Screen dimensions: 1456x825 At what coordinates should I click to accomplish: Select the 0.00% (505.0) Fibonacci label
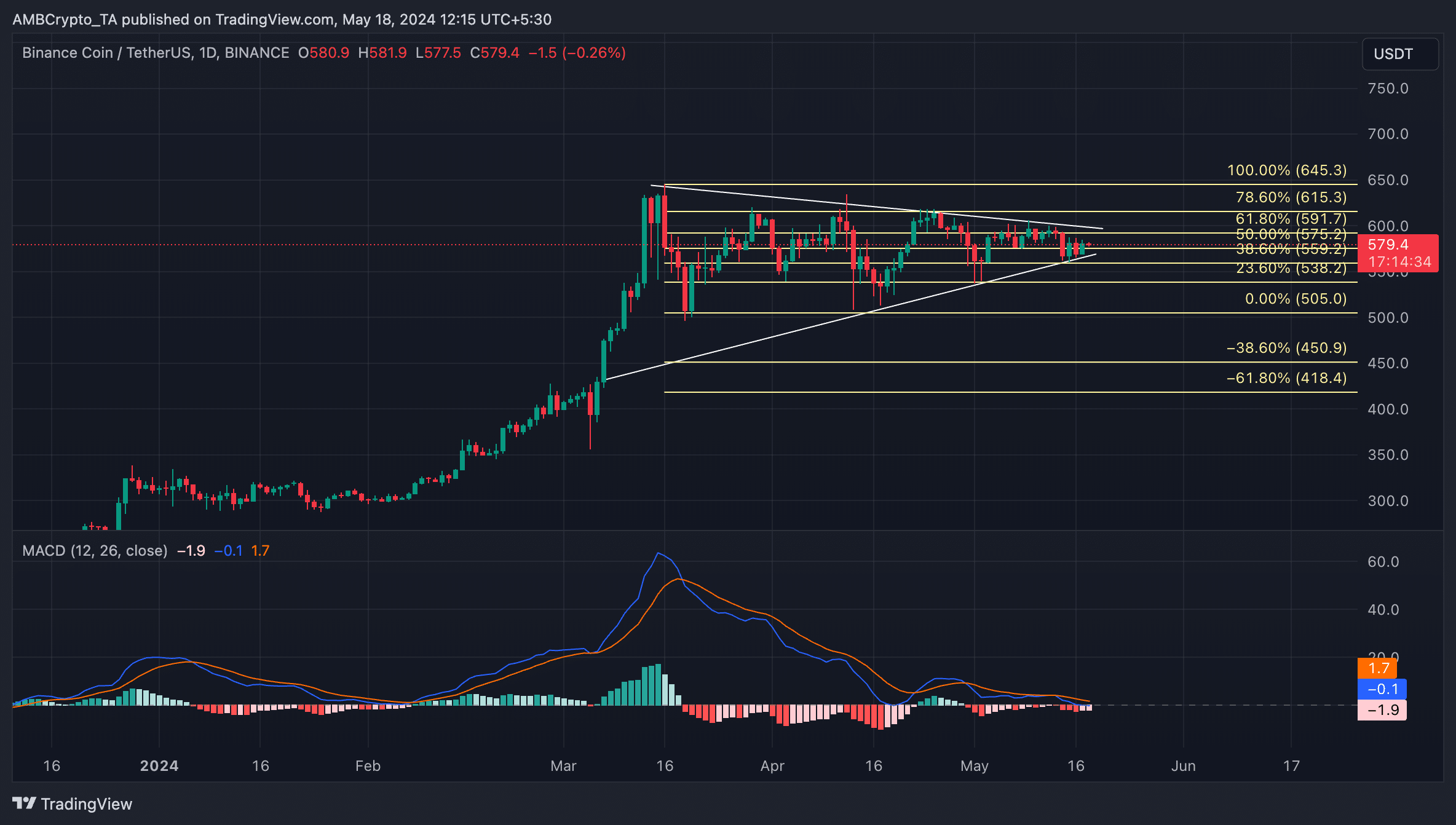tap(1296, 299)
